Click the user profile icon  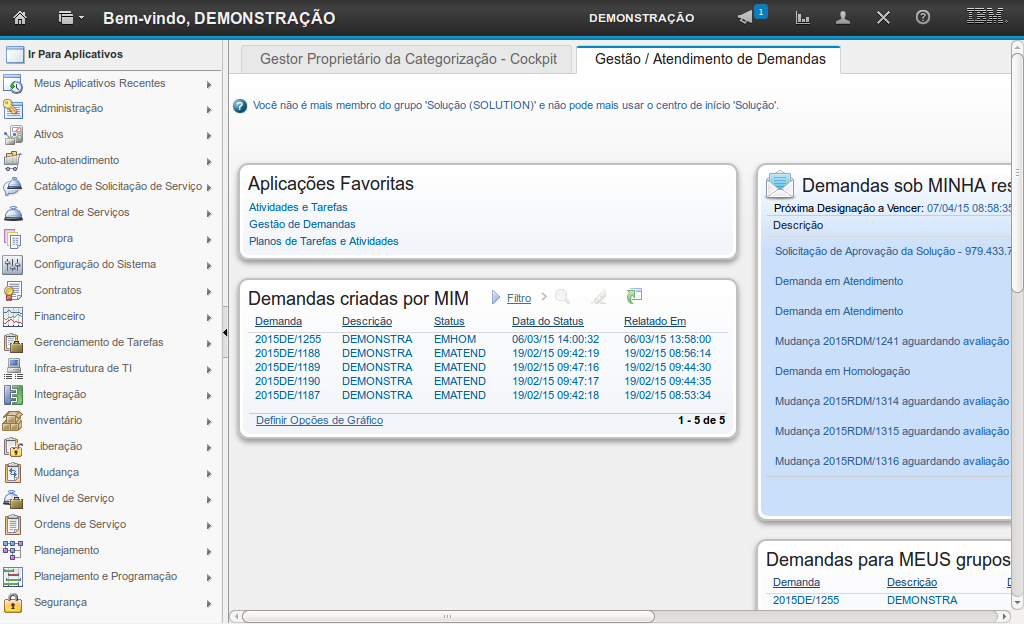(843, 17)
